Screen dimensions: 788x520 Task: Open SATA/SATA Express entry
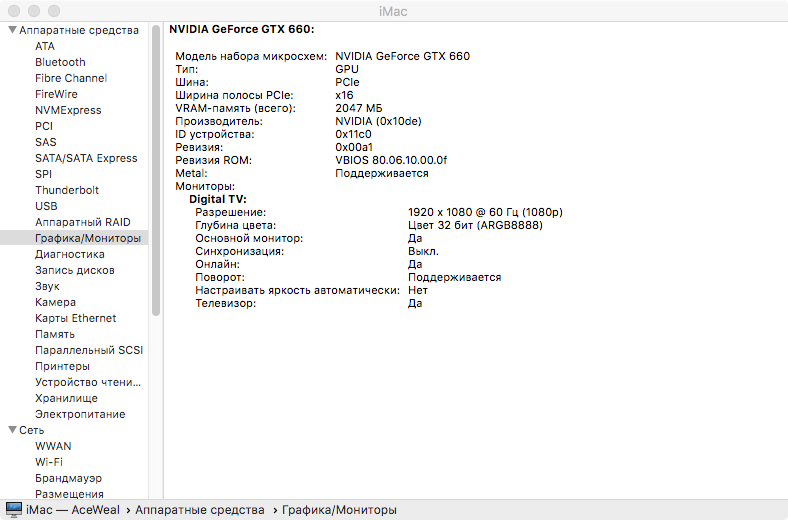(86, 158)
